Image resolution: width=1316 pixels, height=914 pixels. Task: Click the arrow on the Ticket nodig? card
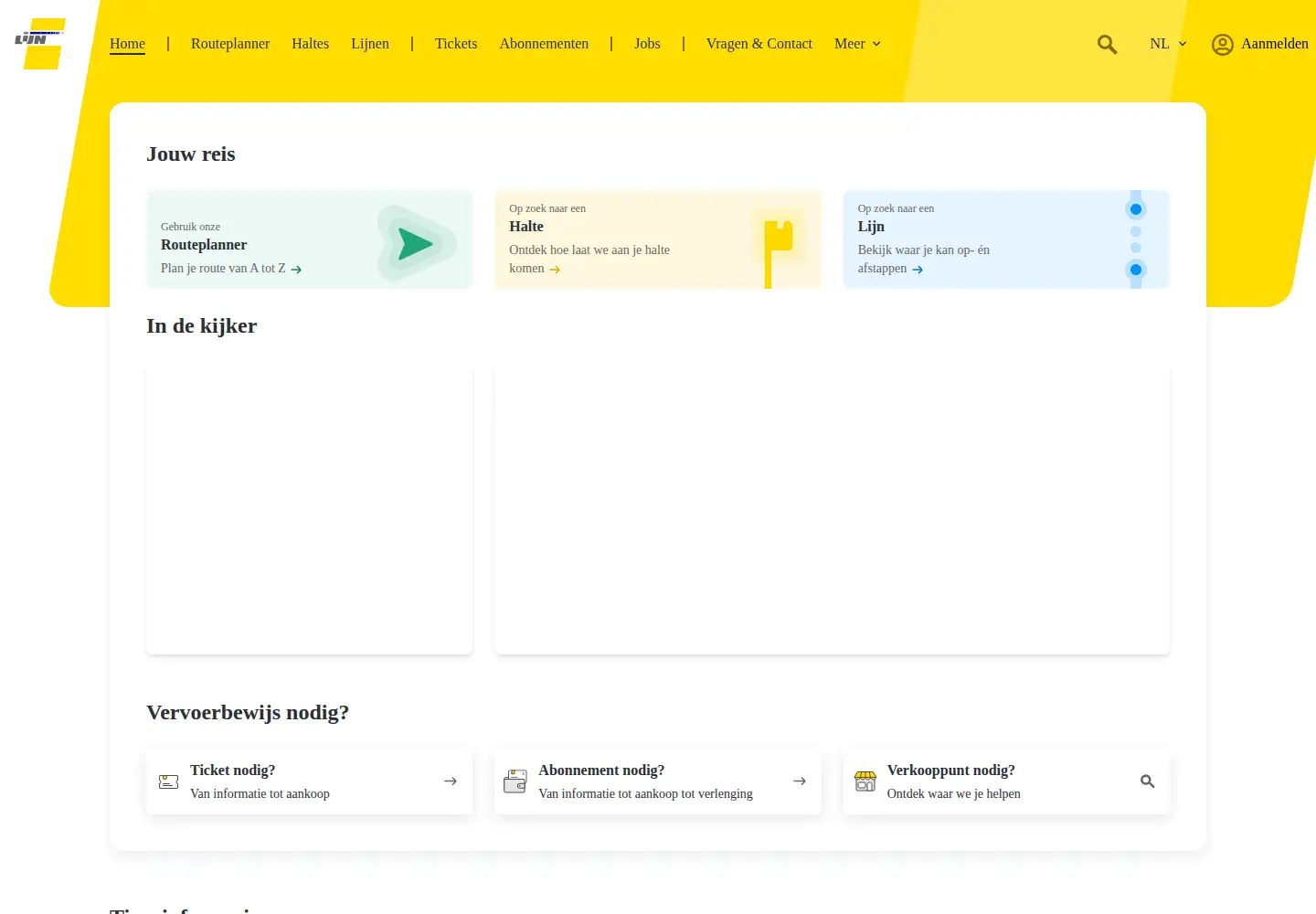(451, 781)
